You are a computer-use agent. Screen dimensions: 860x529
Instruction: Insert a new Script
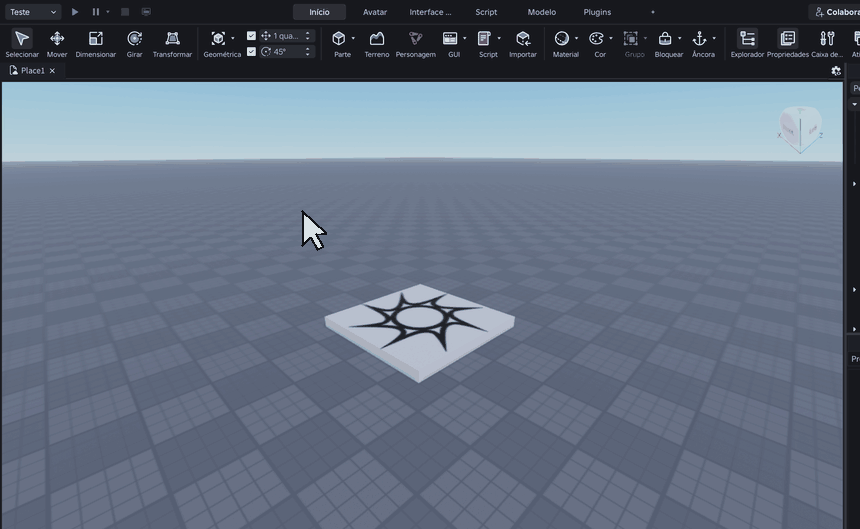coord(484,38)
